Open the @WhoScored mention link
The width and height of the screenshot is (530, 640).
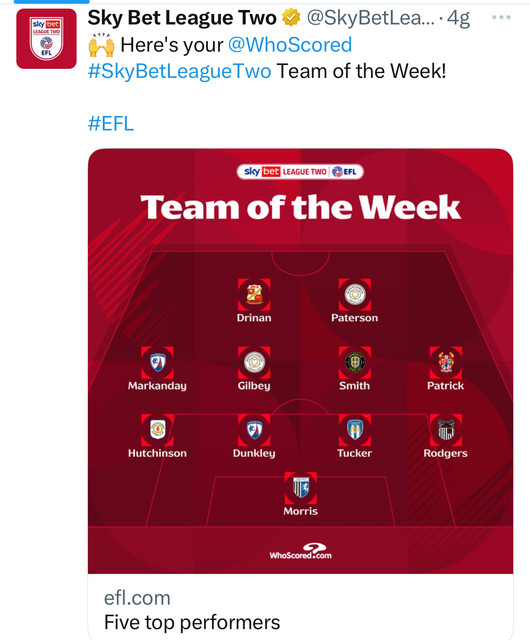(x=289, y=44)
